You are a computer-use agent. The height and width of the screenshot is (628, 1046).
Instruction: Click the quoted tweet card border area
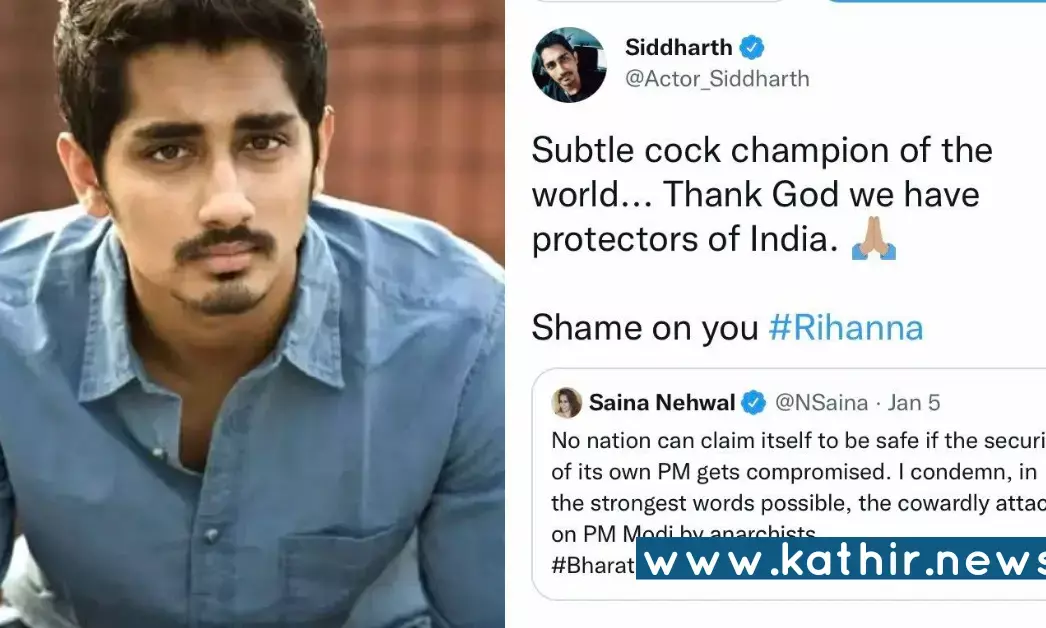(x=789, y=484)
